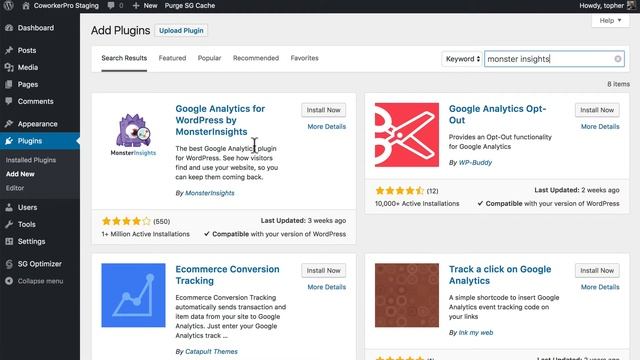Click the Settings icon in sidebar
Screen dimensions: 640x360
[9, 241]
